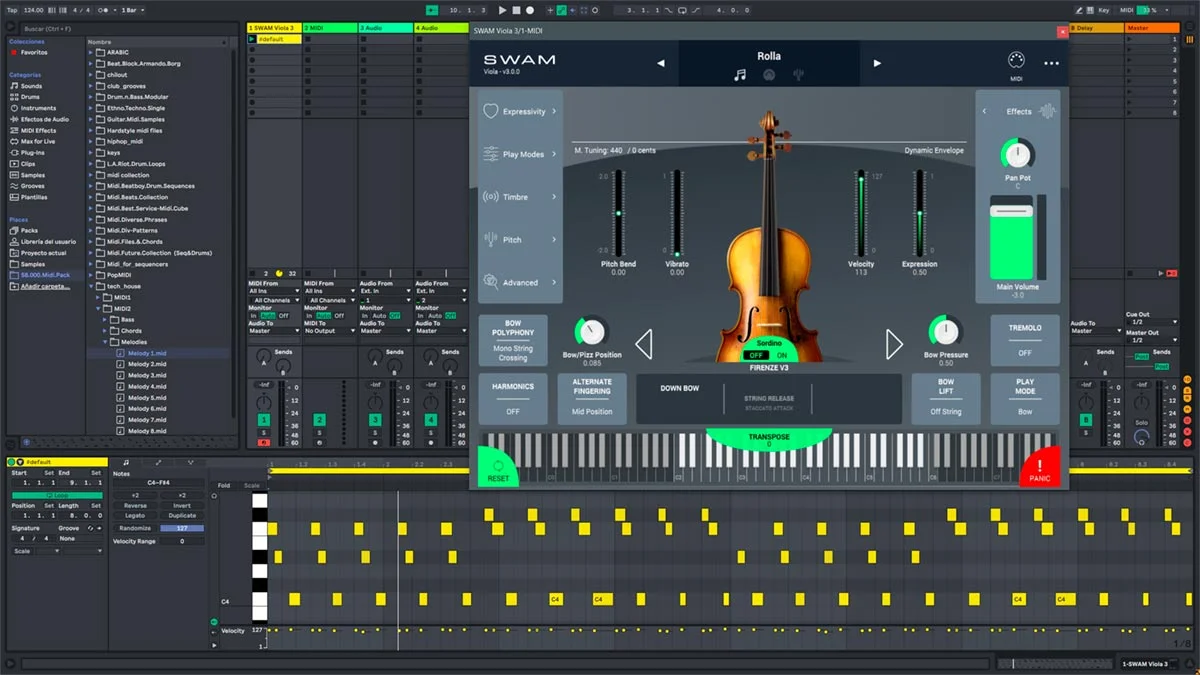Click the Main Volume fader
This screenshot has width=1200, height=675.
point(1011,238)
